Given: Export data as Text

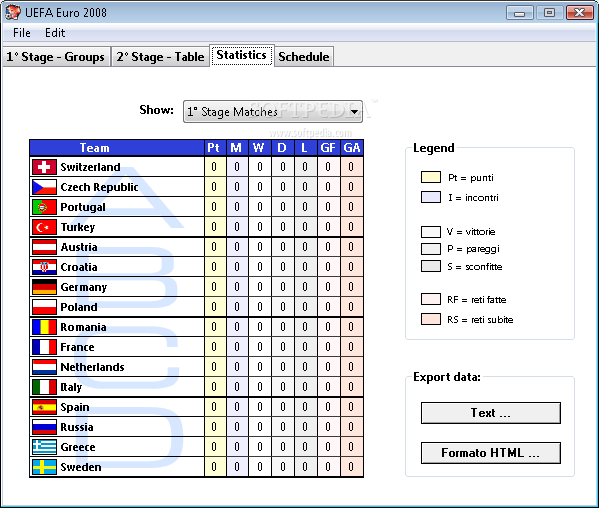Looking at the screenshot, I should pos(491,413).
